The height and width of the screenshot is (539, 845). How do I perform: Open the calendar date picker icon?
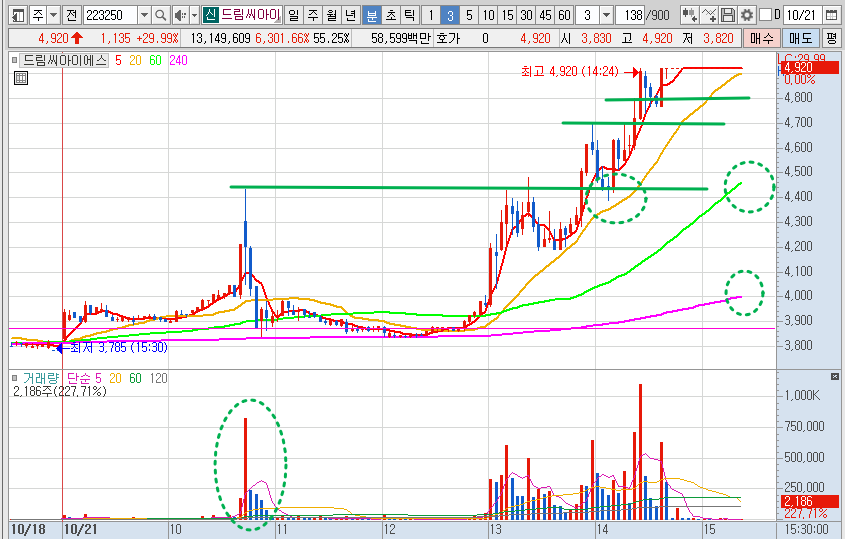(x=832, y=15)
